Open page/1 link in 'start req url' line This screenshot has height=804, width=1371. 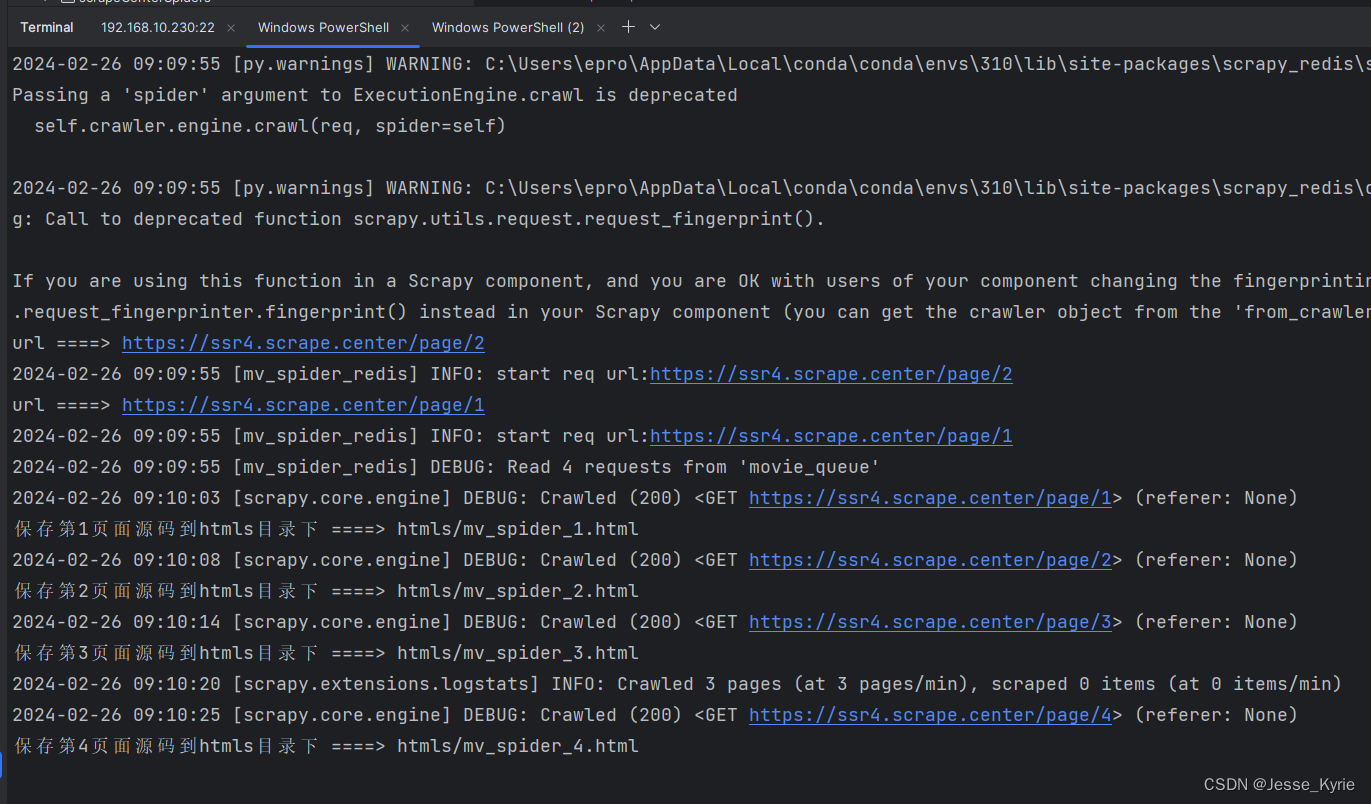click(x=831, y=436)
